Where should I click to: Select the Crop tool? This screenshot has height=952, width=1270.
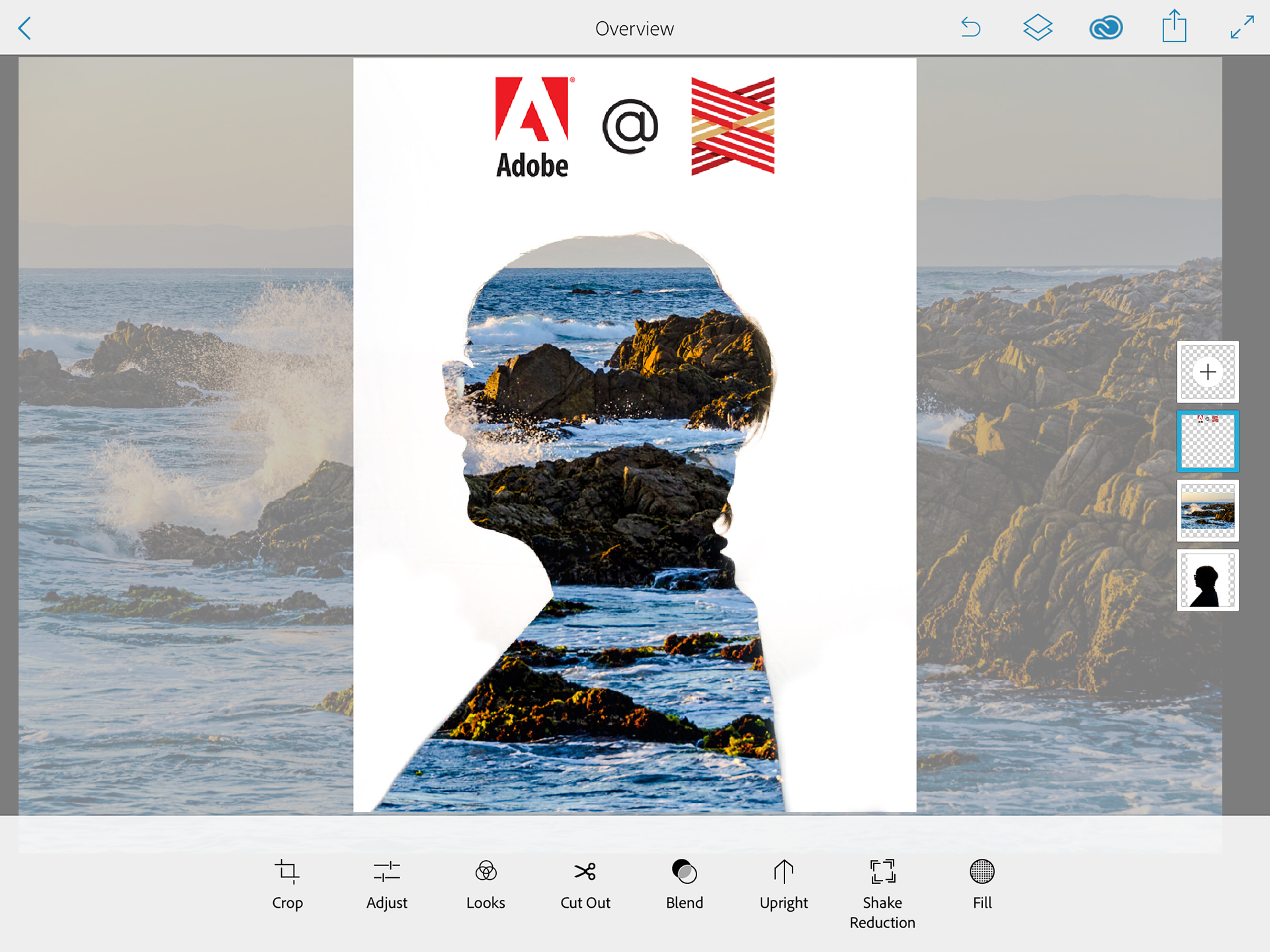click(x=287, y=885)
